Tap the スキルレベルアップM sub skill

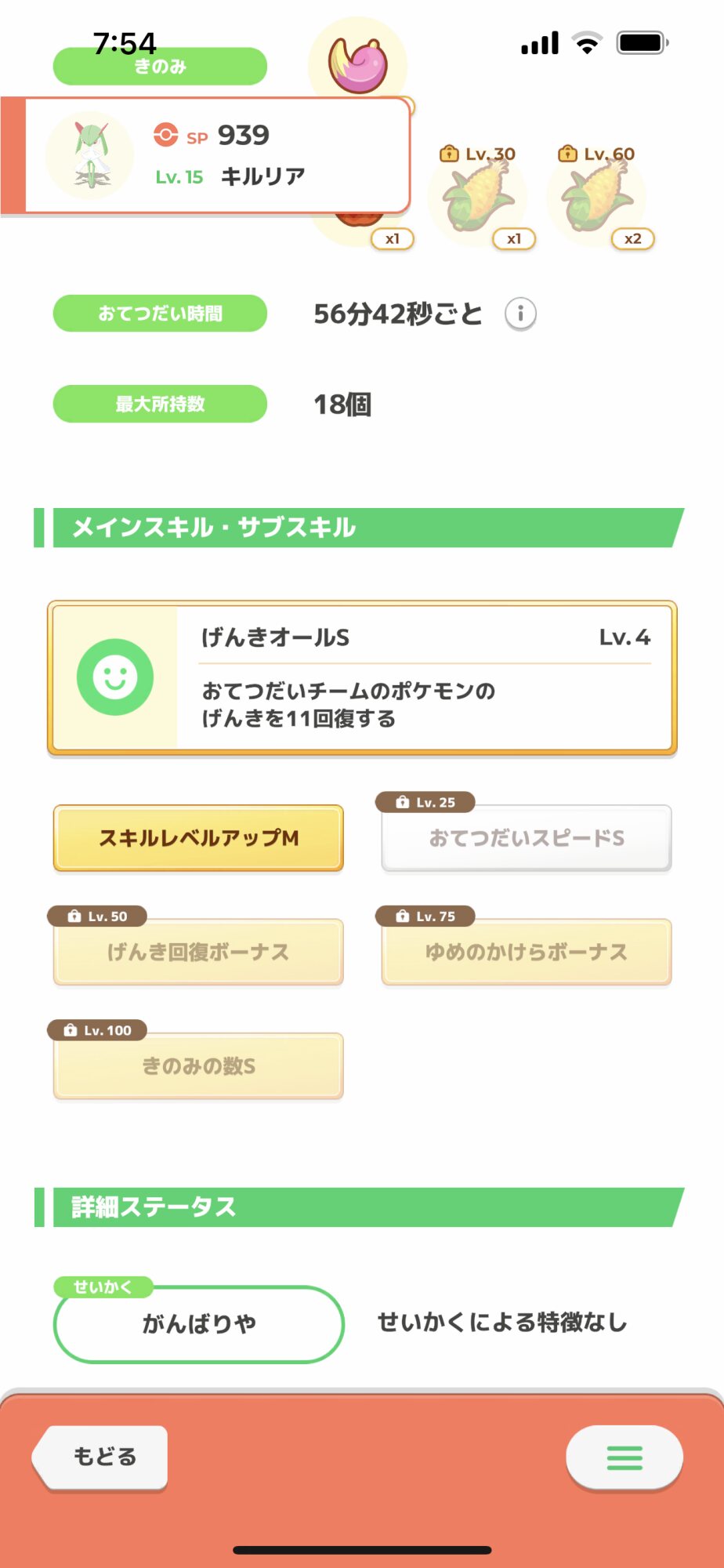point(198,838)
